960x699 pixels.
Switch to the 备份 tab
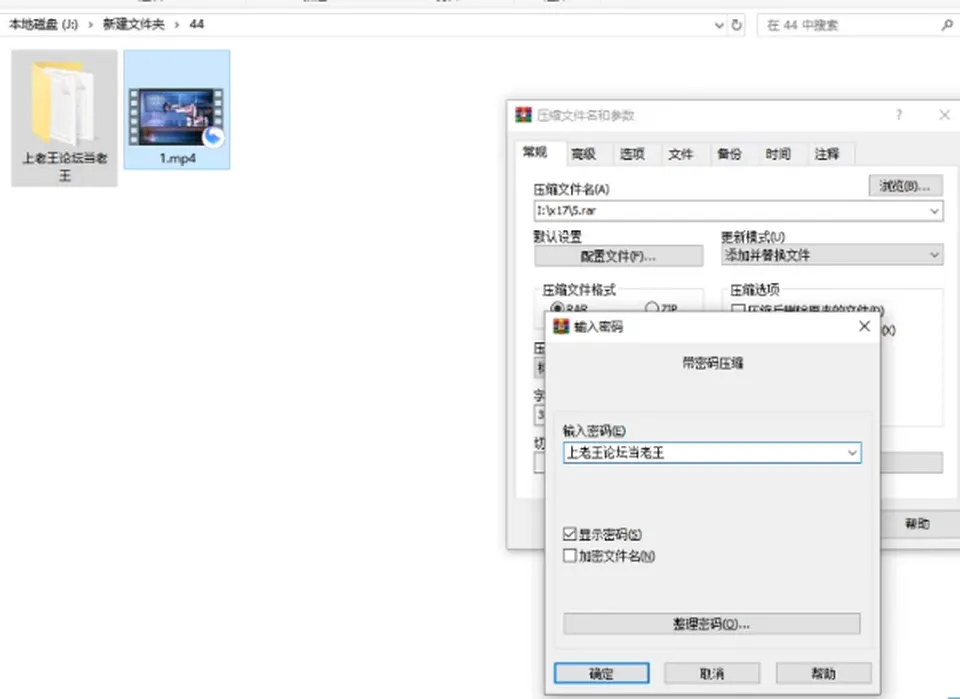(729, 154)
